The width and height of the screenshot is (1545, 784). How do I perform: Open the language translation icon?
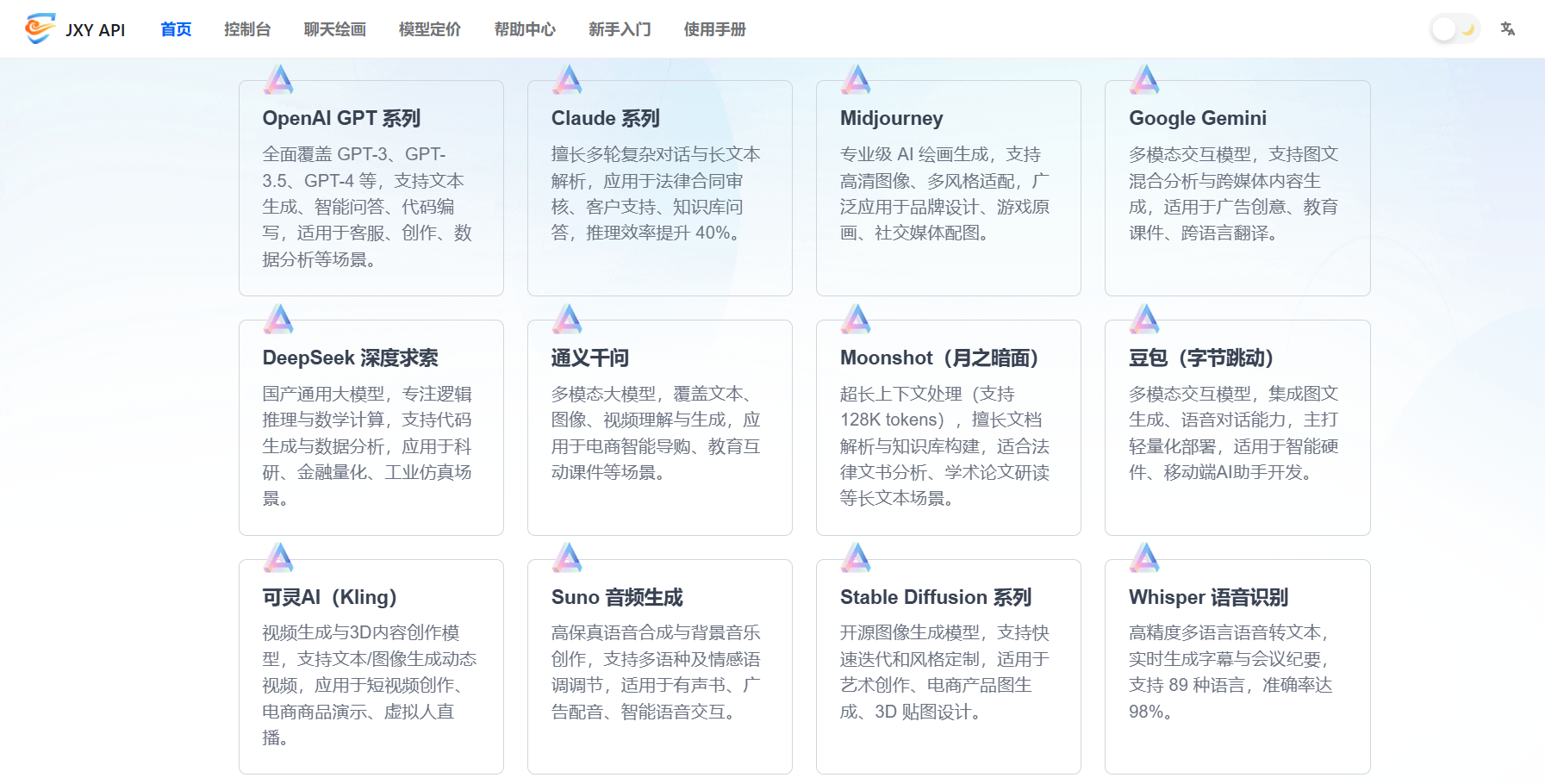click(x=1508, y=29)
